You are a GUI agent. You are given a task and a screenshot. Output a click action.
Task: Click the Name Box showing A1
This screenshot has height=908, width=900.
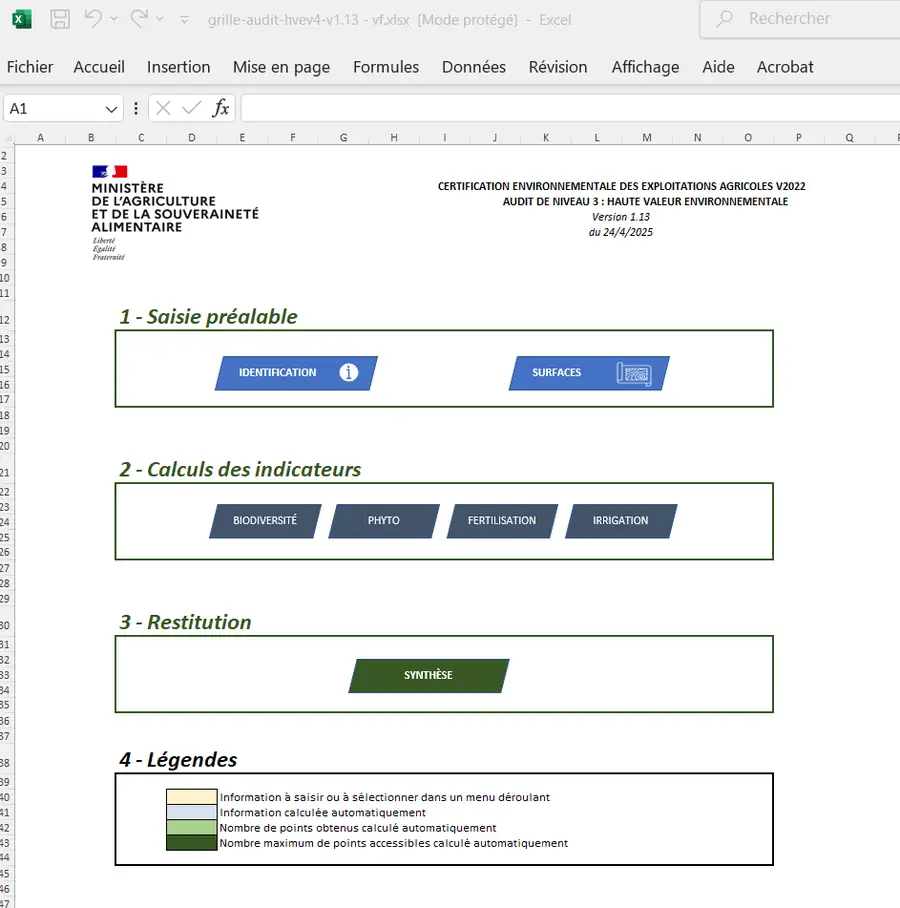coord(53,108)
